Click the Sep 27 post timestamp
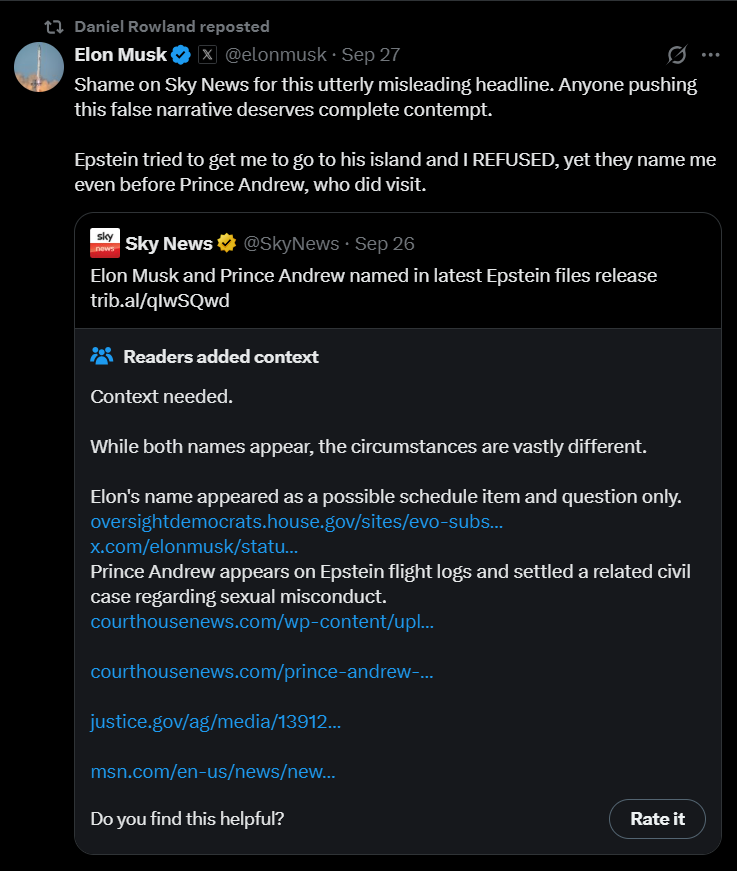737x871 pixels. tap(370, 54)
